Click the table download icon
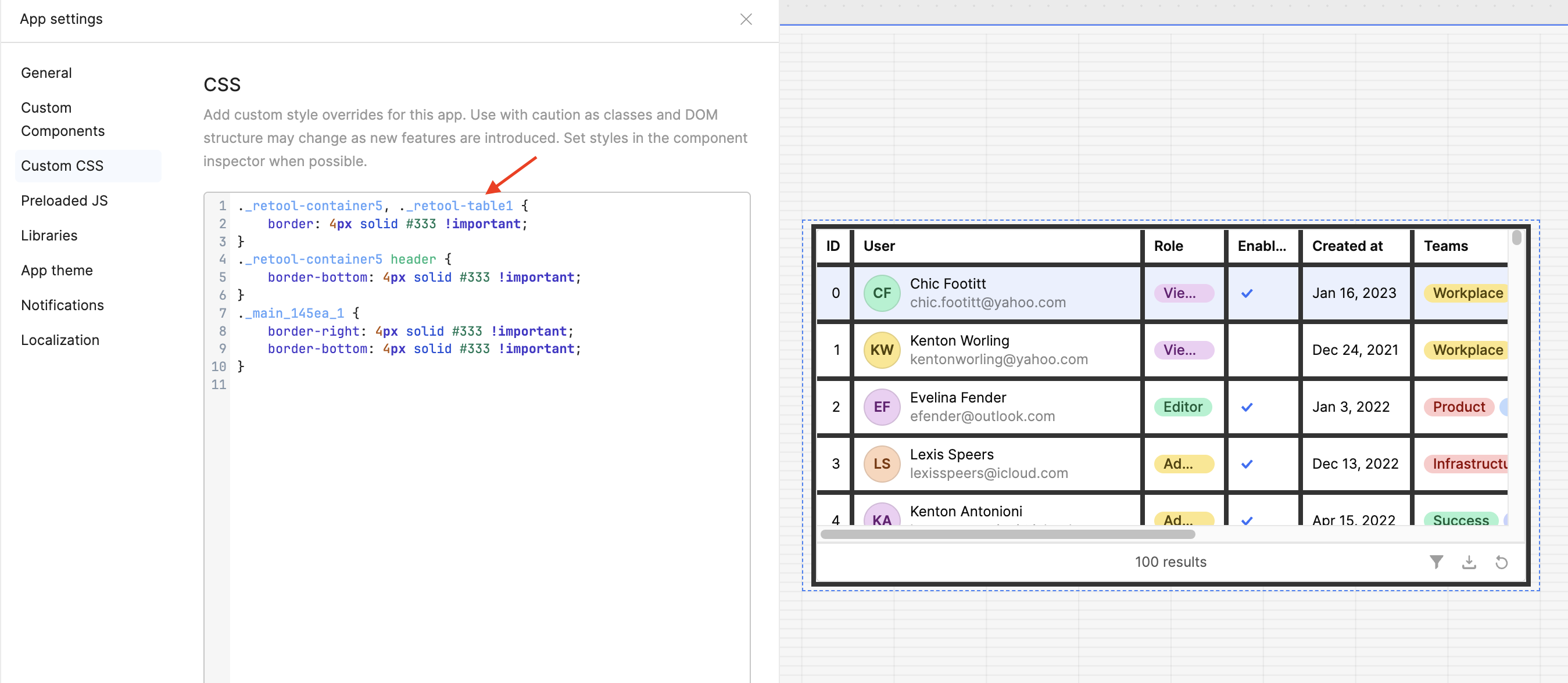This screenshot has height=683, width=1568. coord(1469,562)
